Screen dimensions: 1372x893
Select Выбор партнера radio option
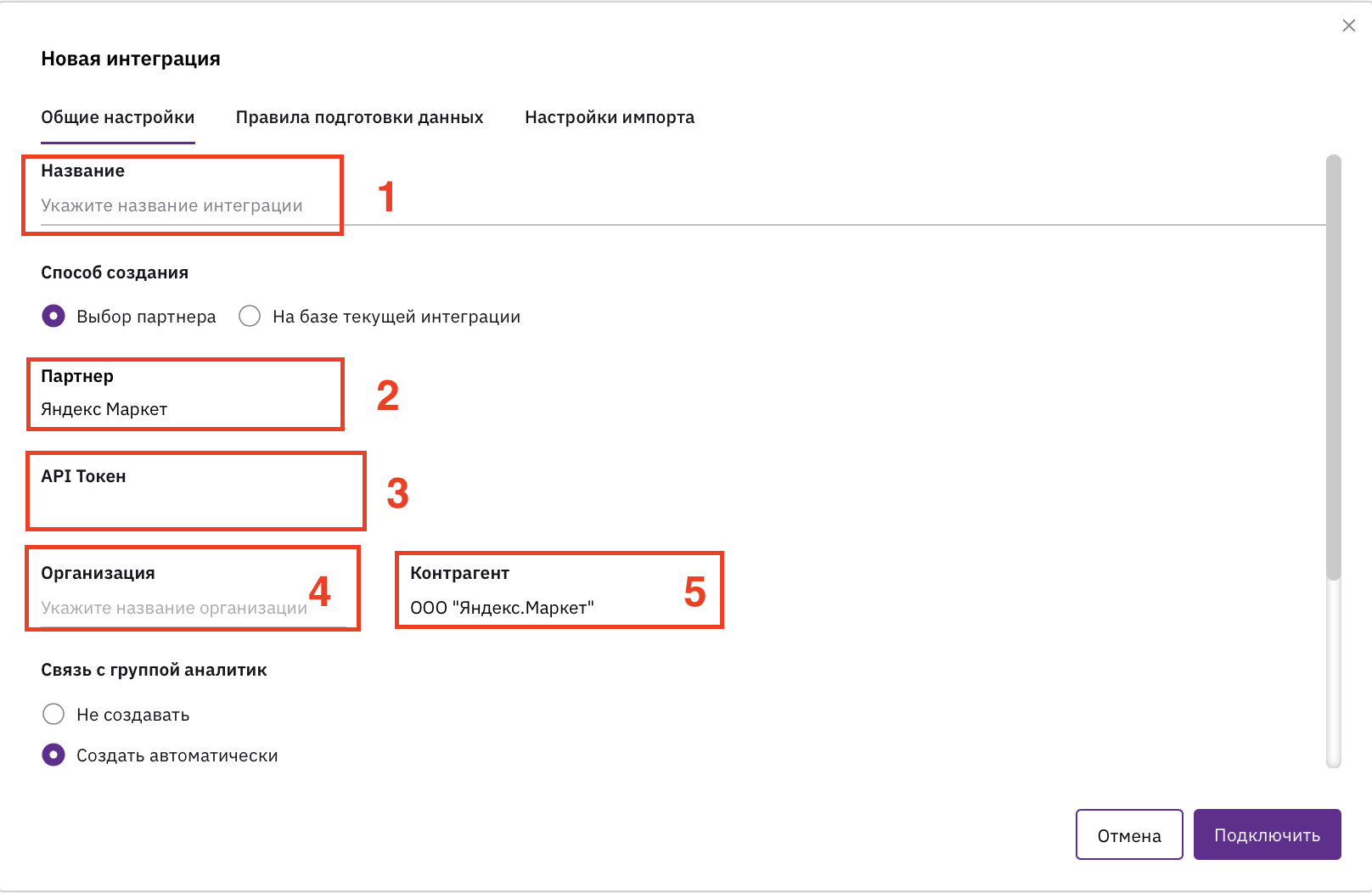click(53, 316)
